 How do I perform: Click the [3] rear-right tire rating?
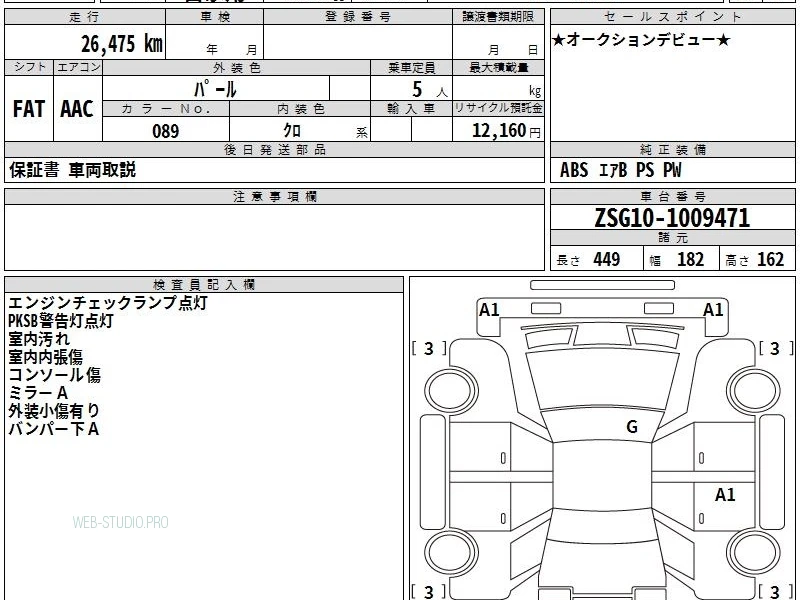point(776,592)
